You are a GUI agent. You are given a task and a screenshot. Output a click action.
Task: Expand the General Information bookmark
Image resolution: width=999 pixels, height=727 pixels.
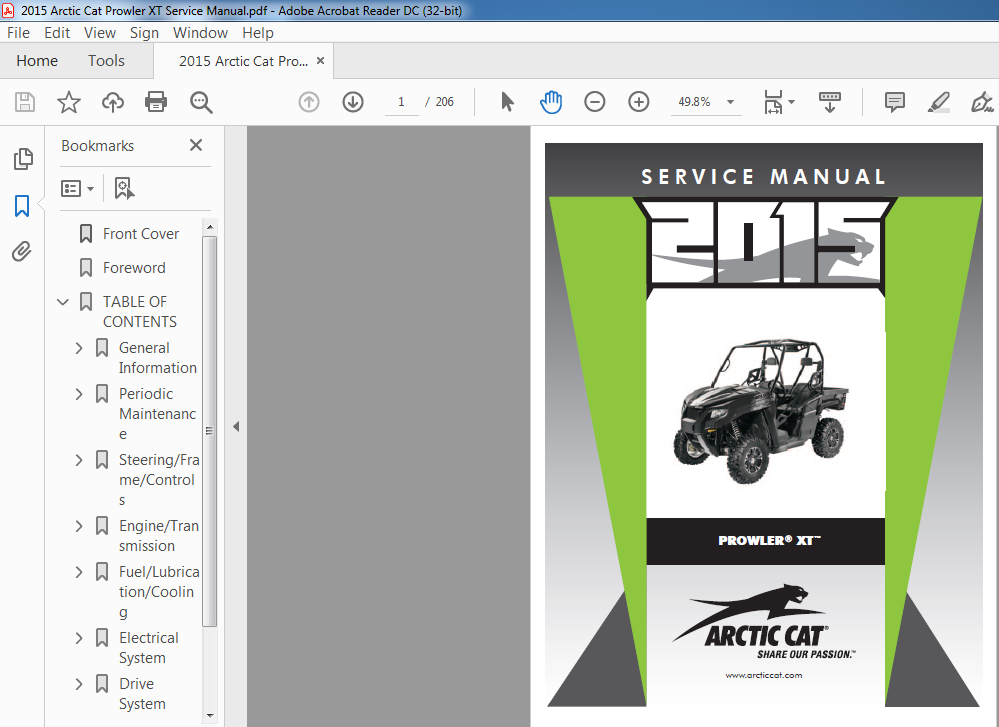point(79,348)
